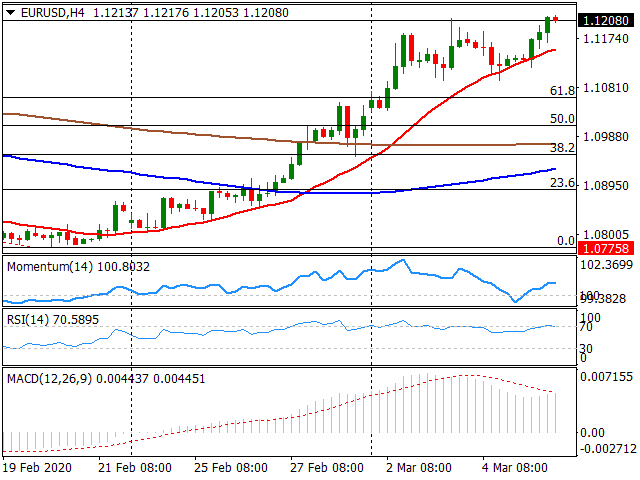The height and width of the screenshot is (480, 640).
Task: Click the 1.09880 price axis value
Action: click(606, 136)
